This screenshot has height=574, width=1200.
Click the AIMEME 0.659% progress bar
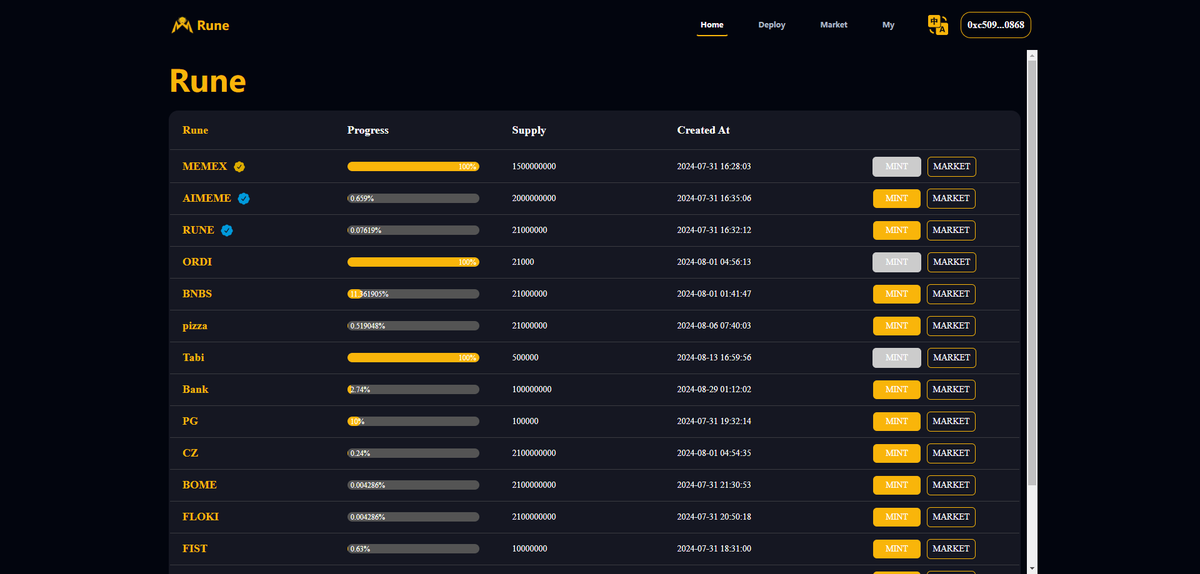(413, 198)
